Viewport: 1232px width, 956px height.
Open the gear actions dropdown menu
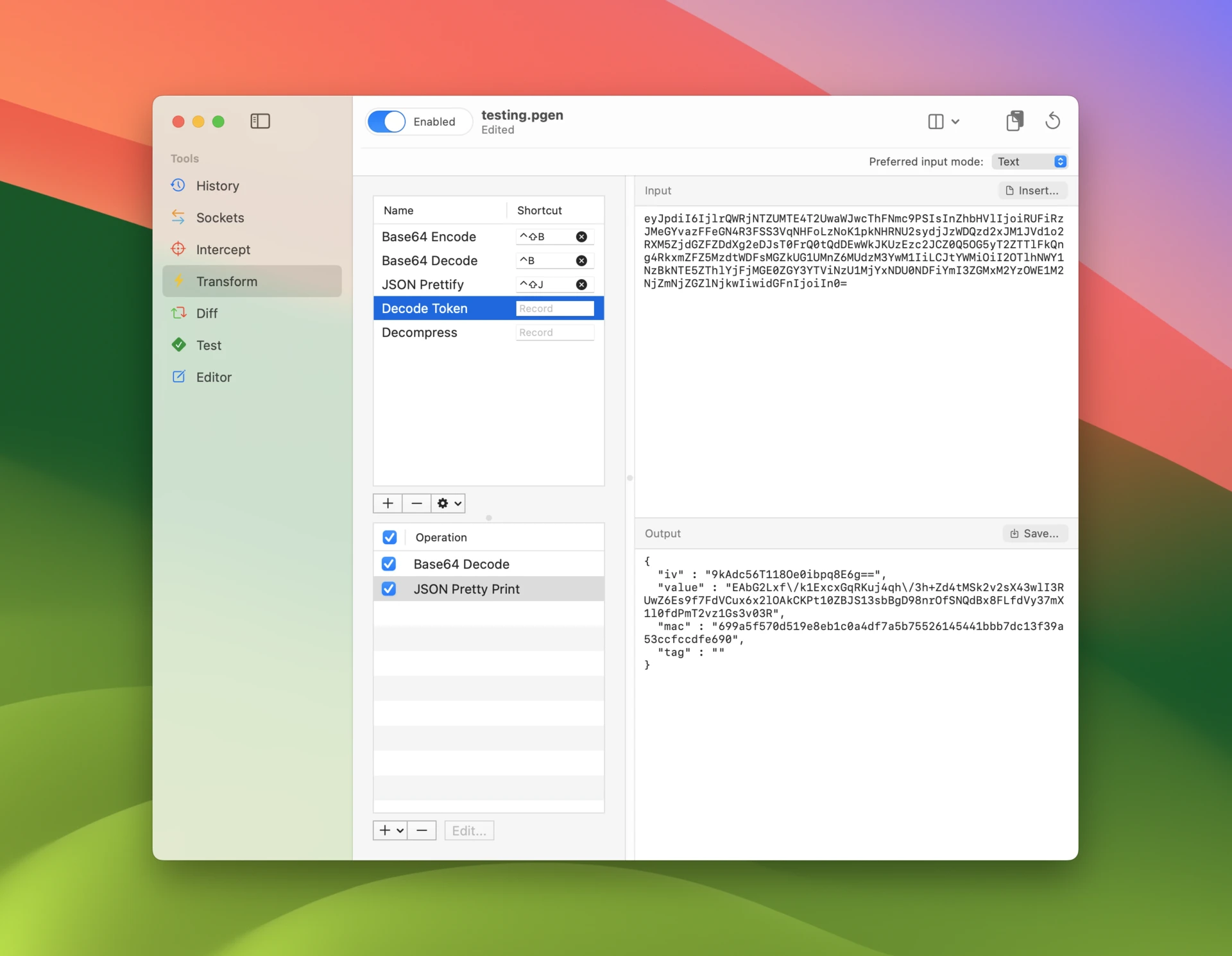[x=449, y=504]
